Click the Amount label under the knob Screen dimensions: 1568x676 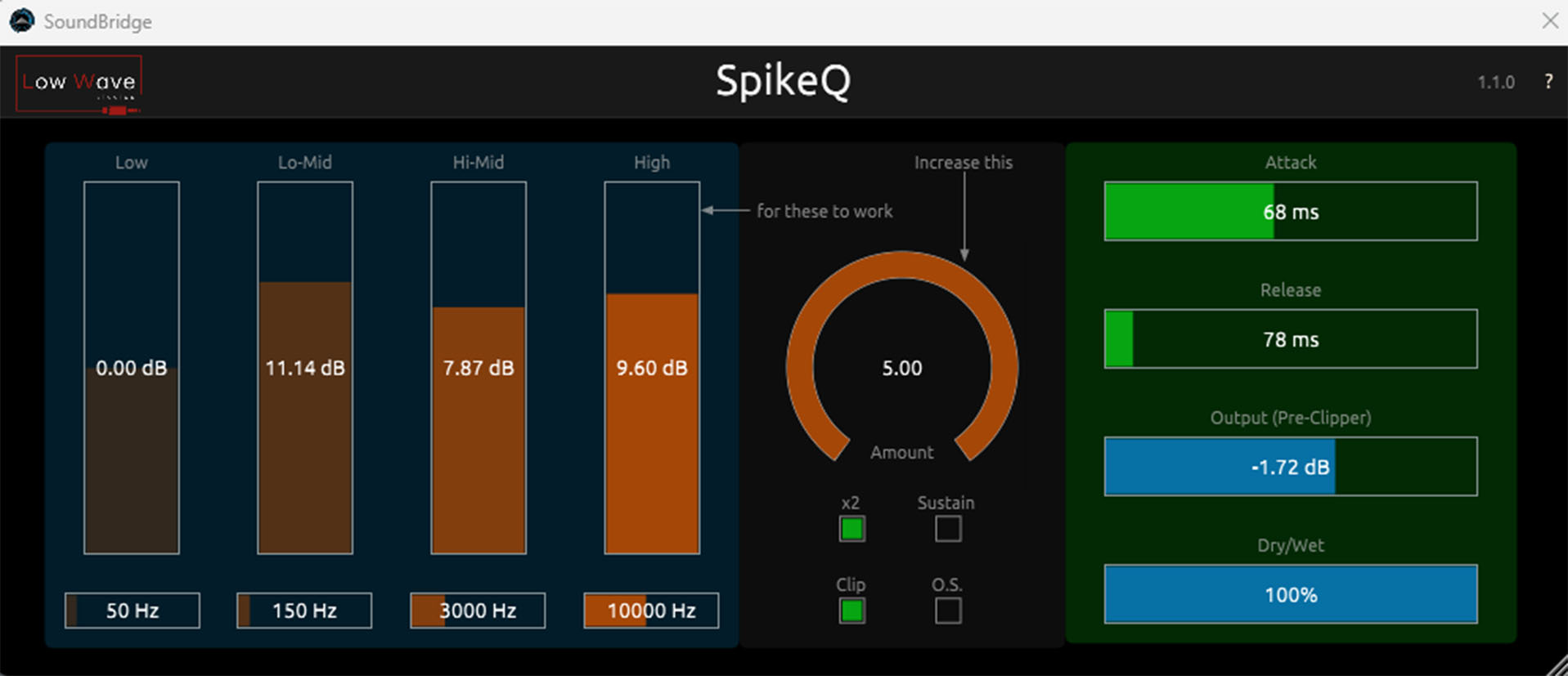coord(901,452)
